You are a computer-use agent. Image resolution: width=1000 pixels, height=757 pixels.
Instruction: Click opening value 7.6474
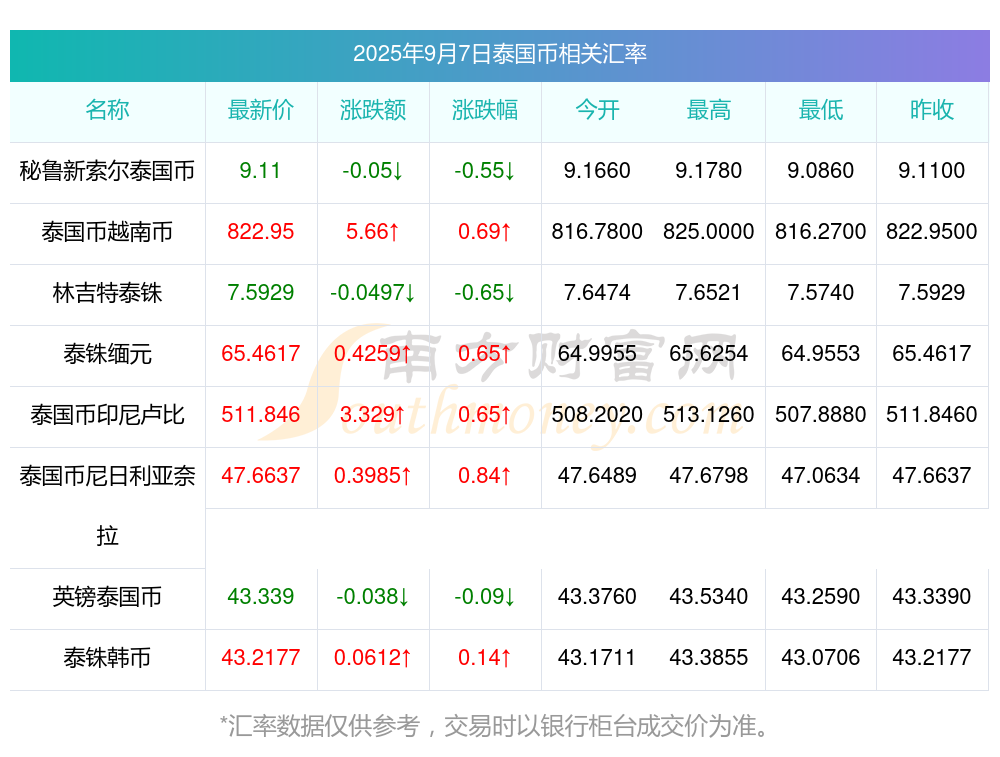(597, 293)
